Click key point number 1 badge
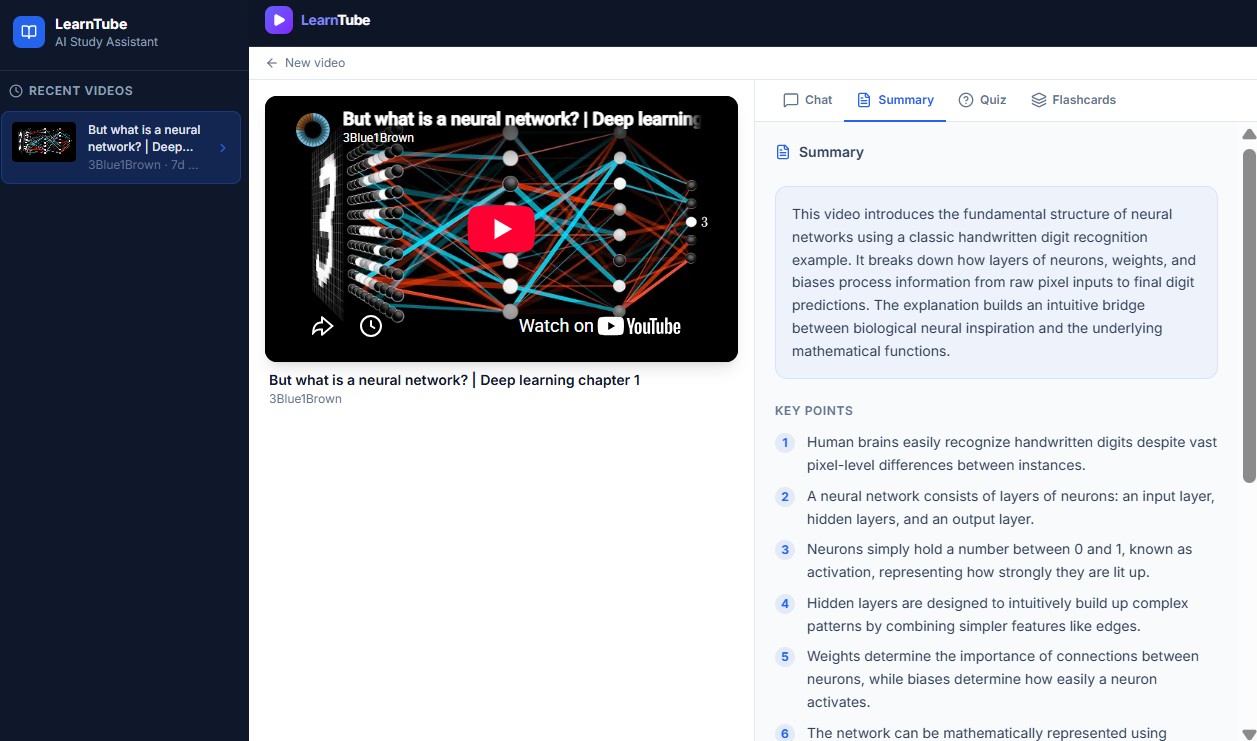 (x=785, y=443)
